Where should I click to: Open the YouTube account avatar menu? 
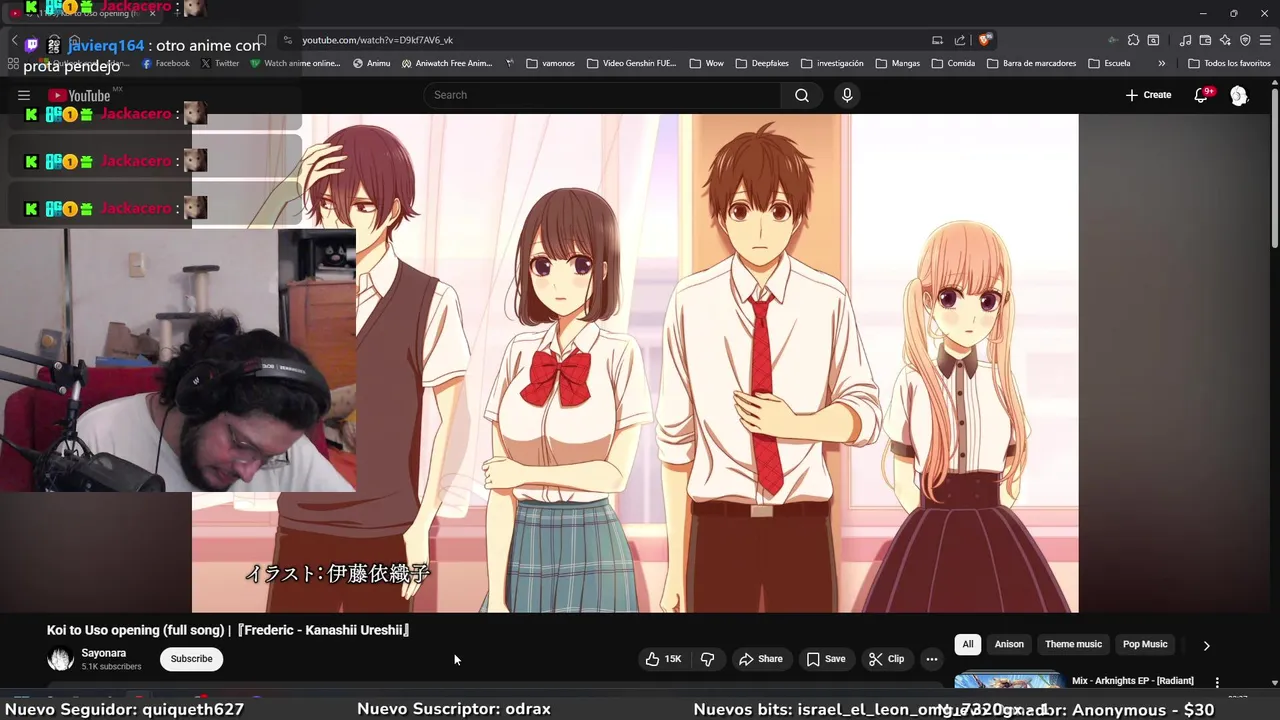tap(1239, 95)
